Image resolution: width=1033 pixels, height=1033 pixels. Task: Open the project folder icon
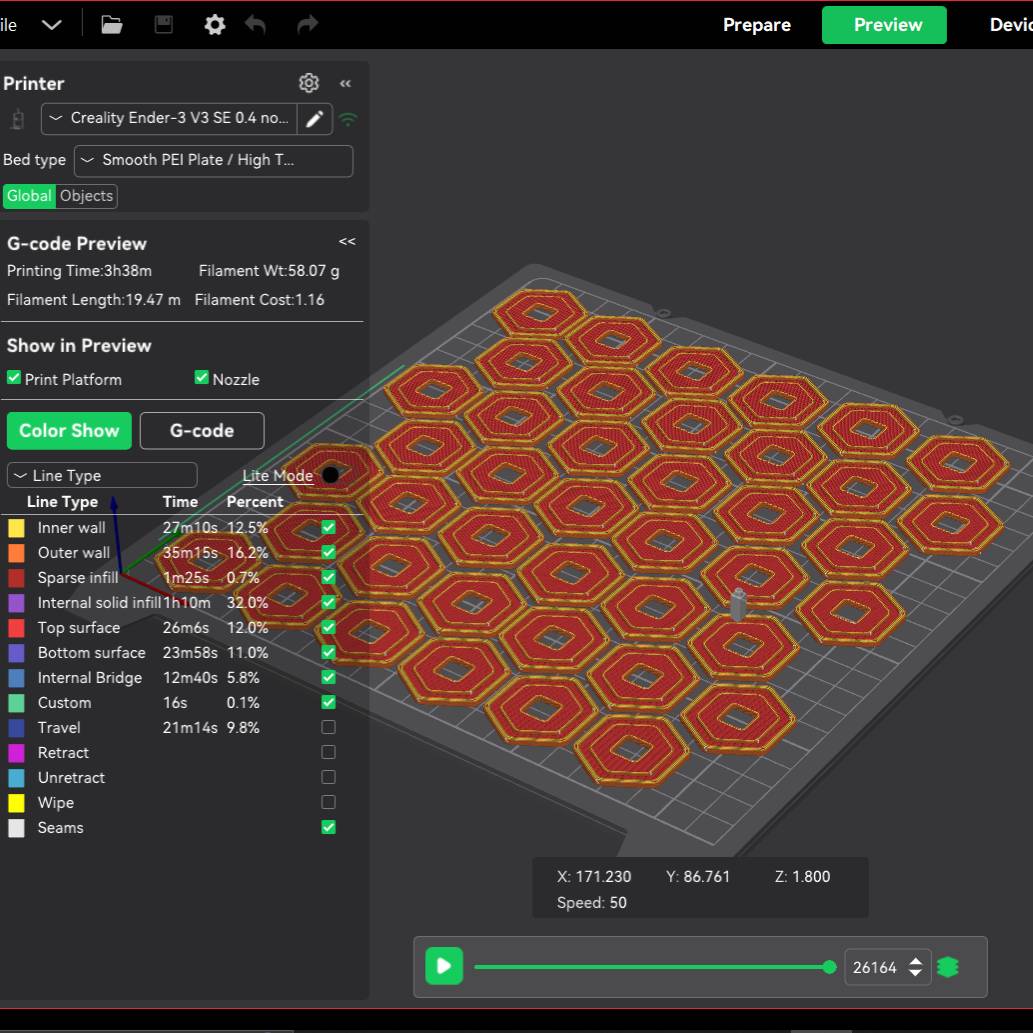(x=112, y=25)
